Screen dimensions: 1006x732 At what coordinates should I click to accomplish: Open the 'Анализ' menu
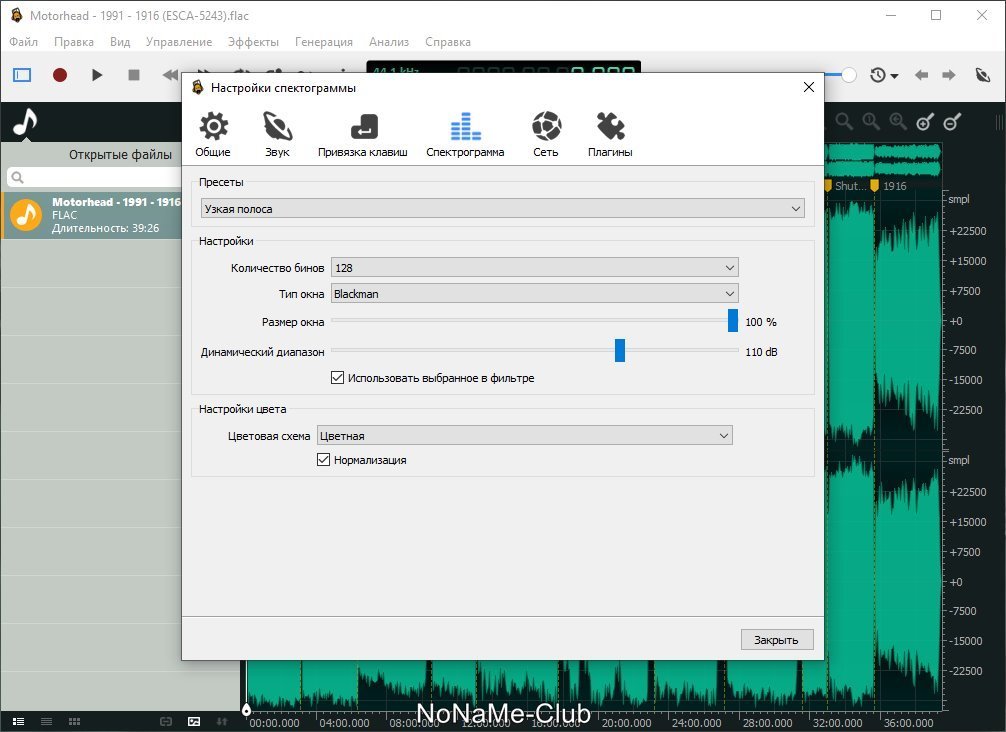[x=389, y=42]
